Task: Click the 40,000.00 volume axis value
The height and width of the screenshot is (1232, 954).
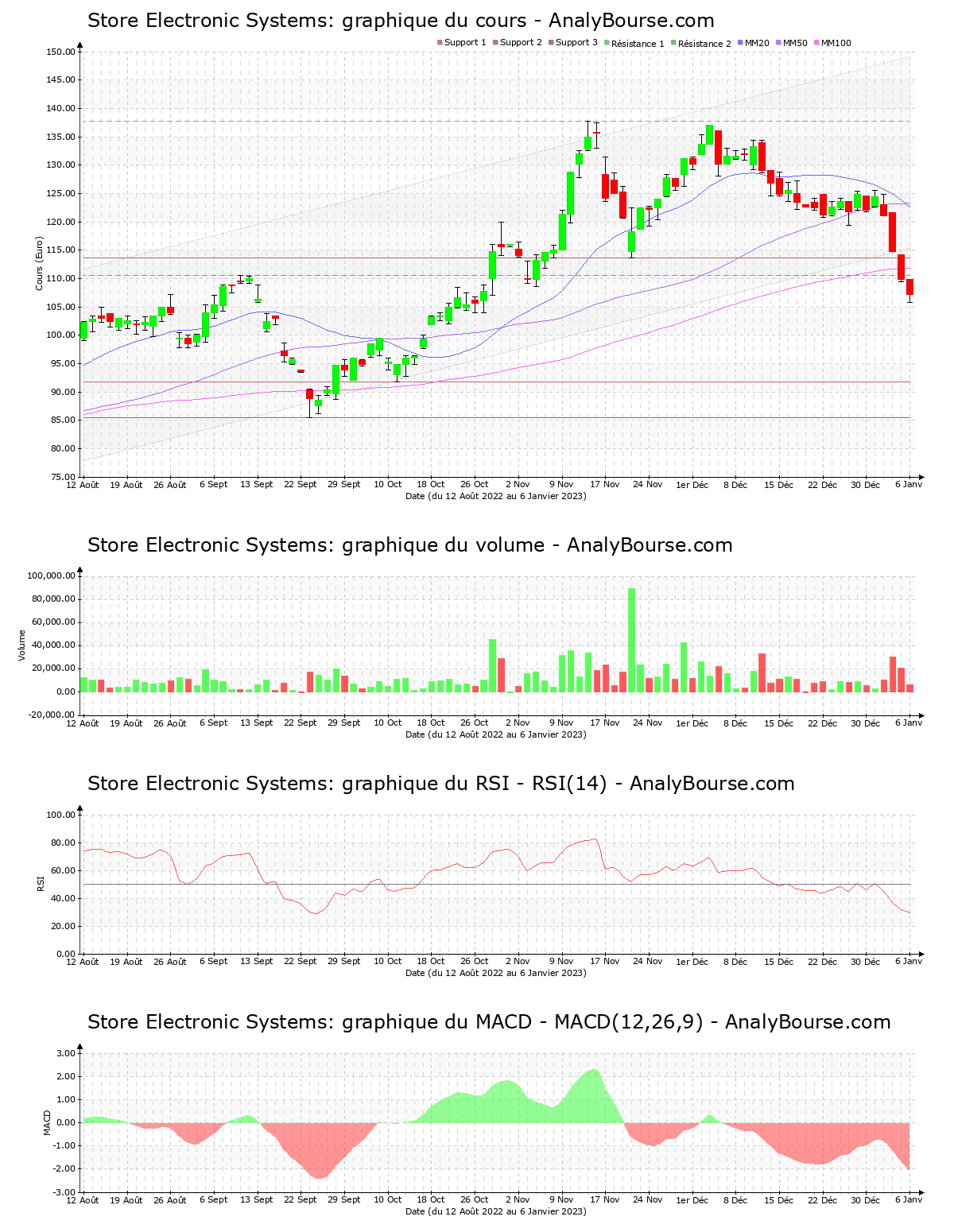Action: point(55,645)
